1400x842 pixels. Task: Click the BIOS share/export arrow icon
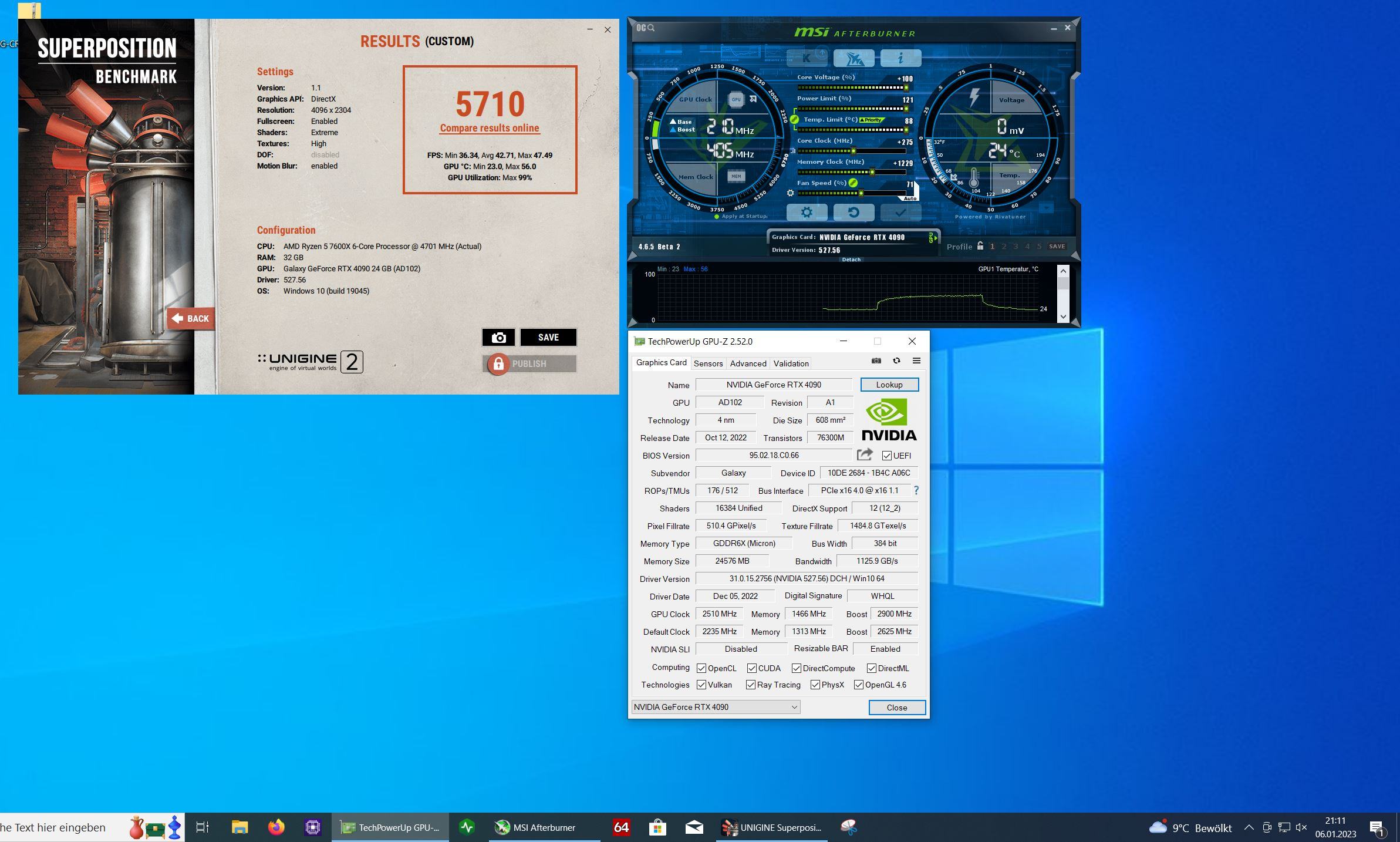[864, 455]
